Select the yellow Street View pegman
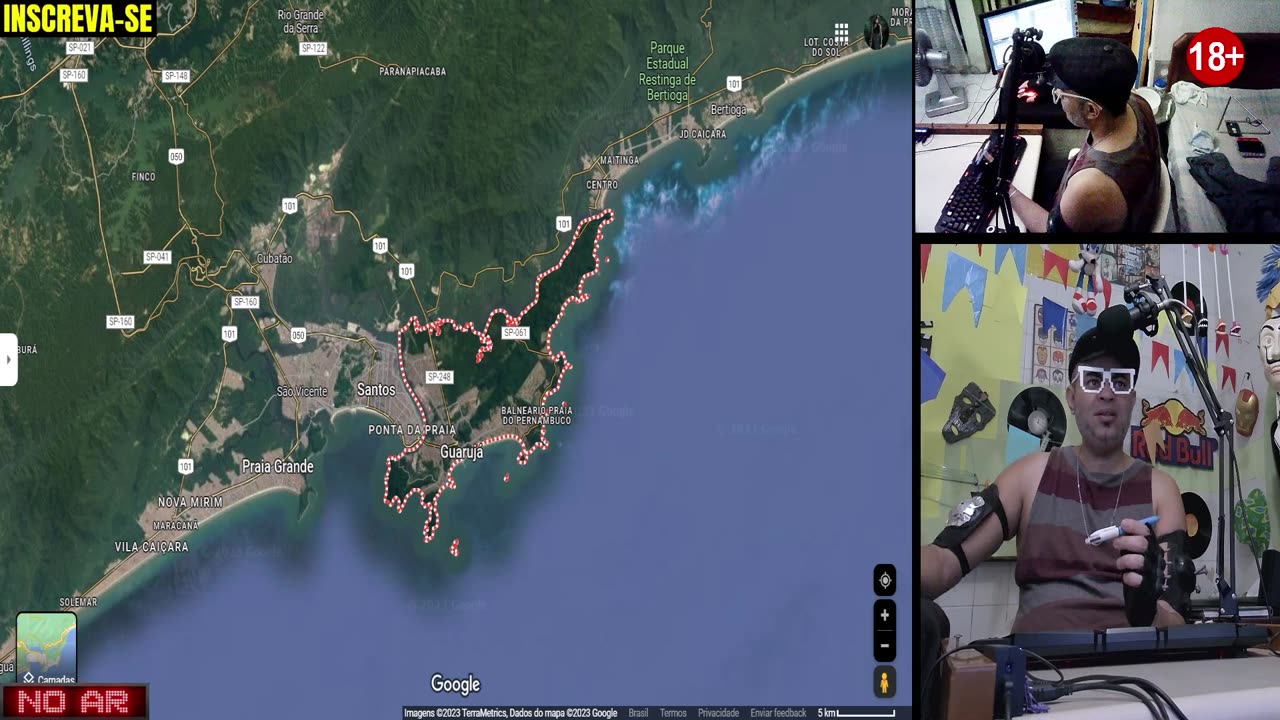This screenshot has width=1280, height=720. click(884, 683)
